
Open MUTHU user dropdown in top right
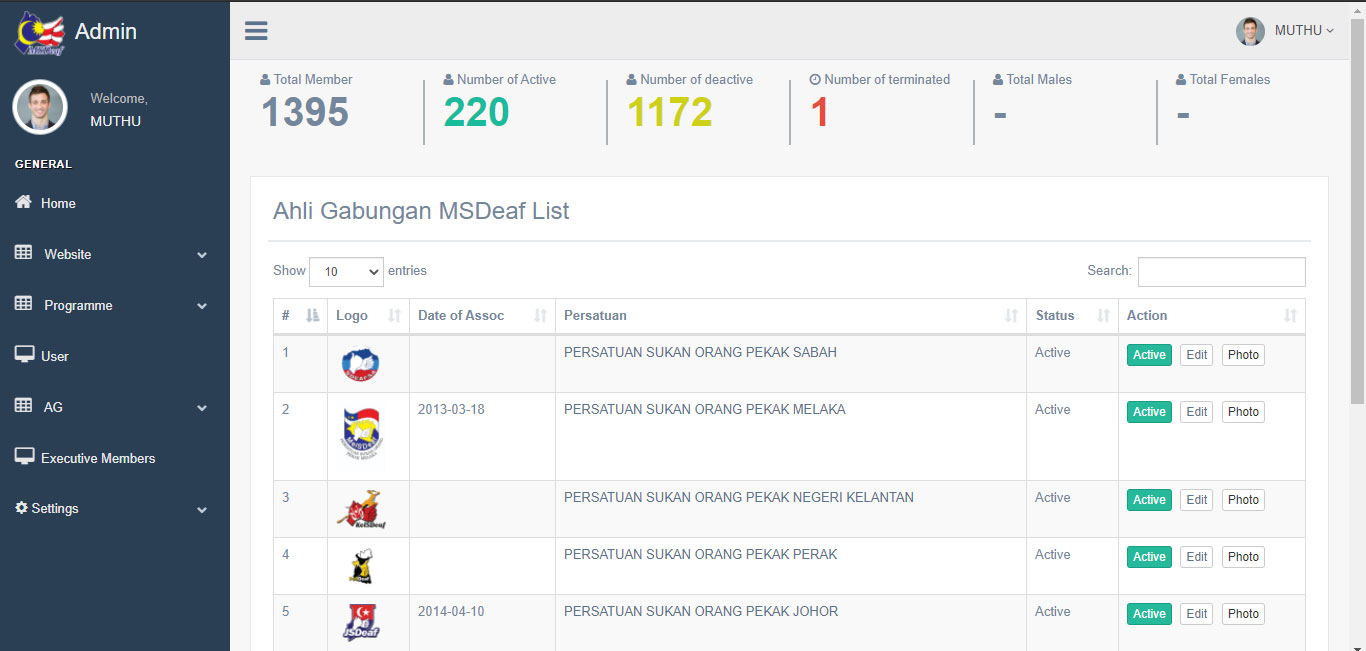click(1285, 31)
